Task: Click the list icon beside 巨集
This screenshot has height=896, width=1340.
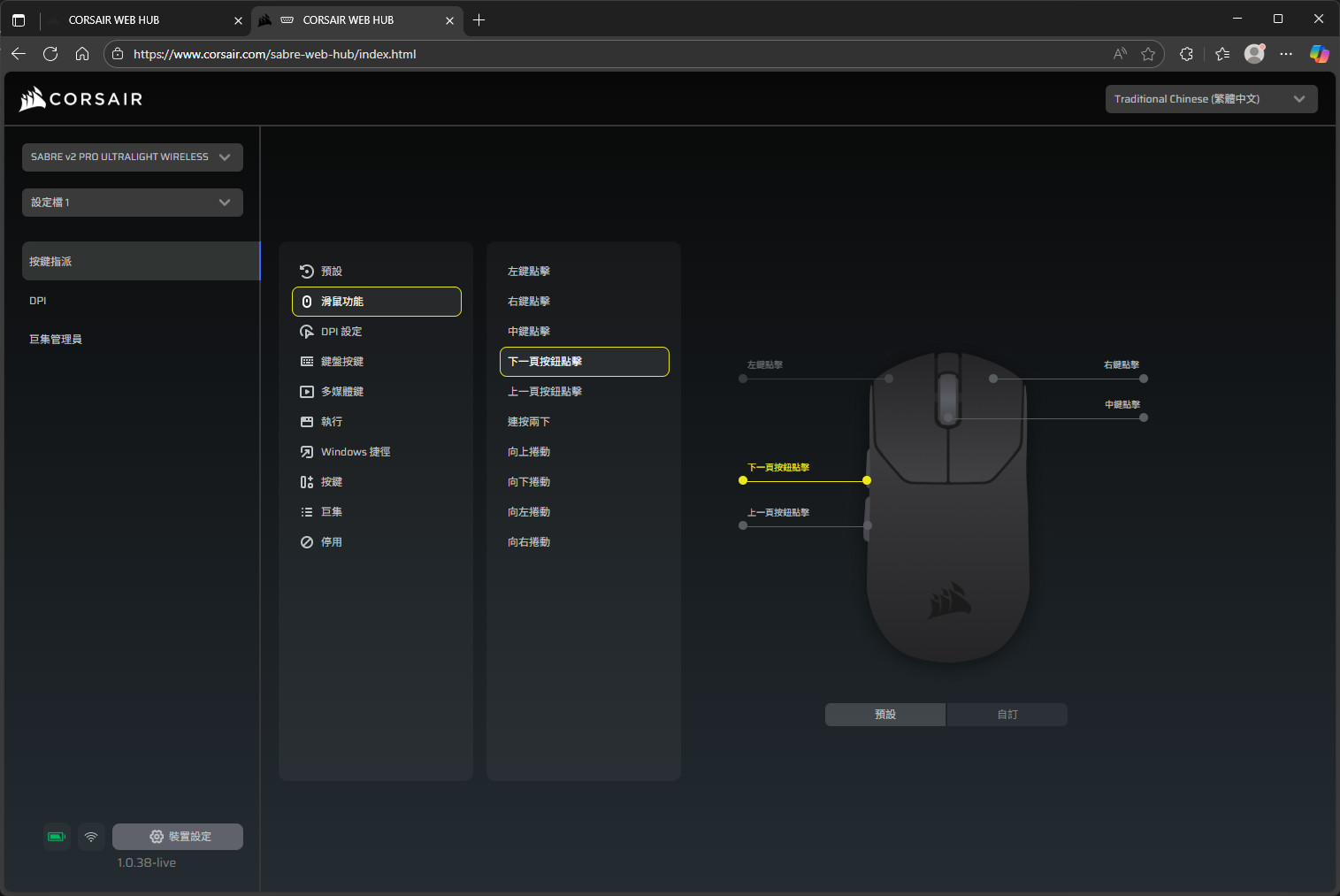Action: [x=307, y=512]
